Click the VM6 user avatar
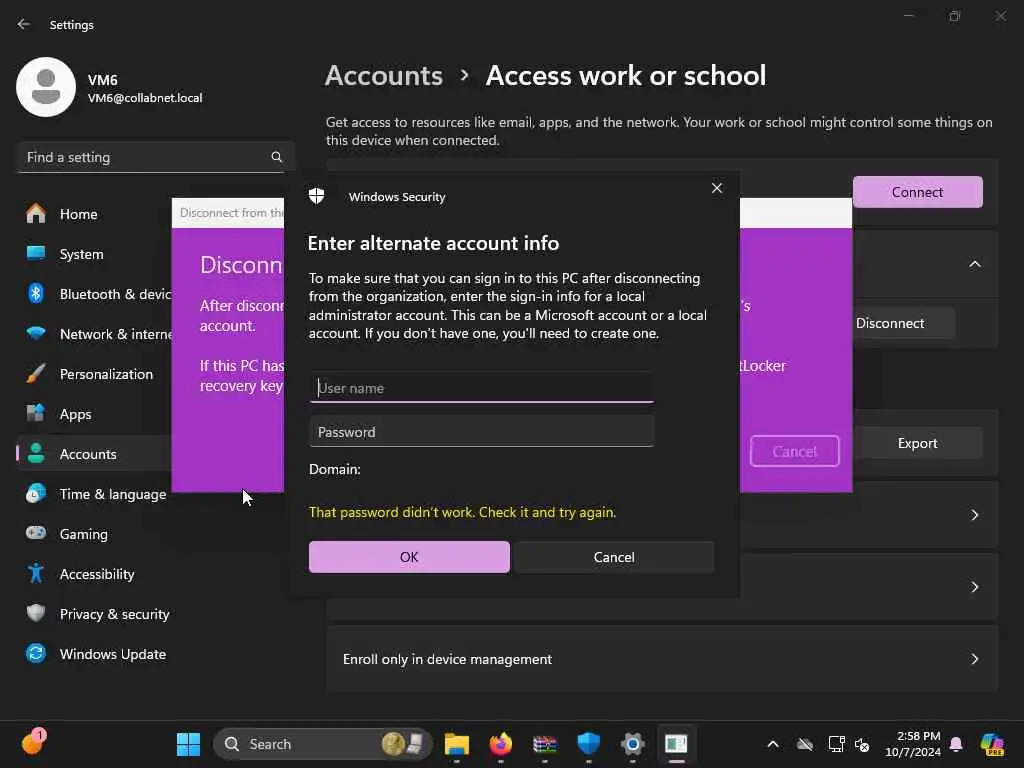The height and width of the screenshot is (768, 1024). click(x=46, y=87)
